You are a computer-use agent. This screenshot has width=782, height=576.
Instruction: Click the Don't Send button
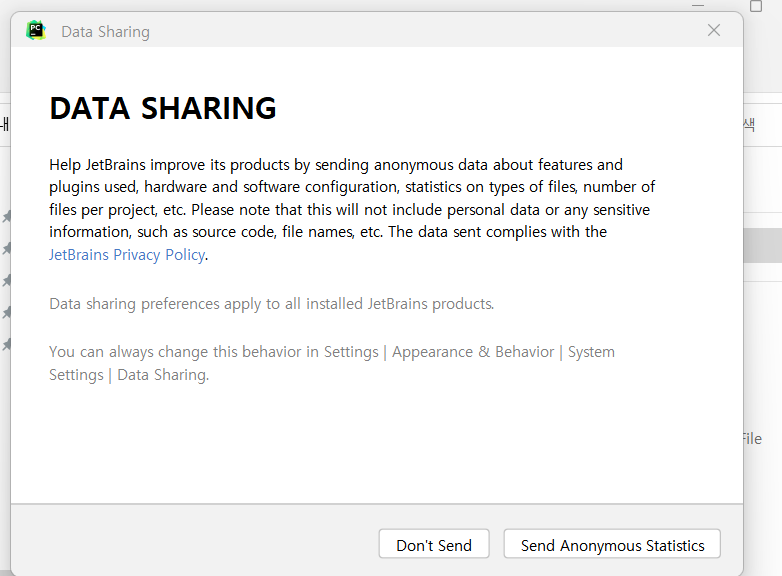tap(434, 544)
